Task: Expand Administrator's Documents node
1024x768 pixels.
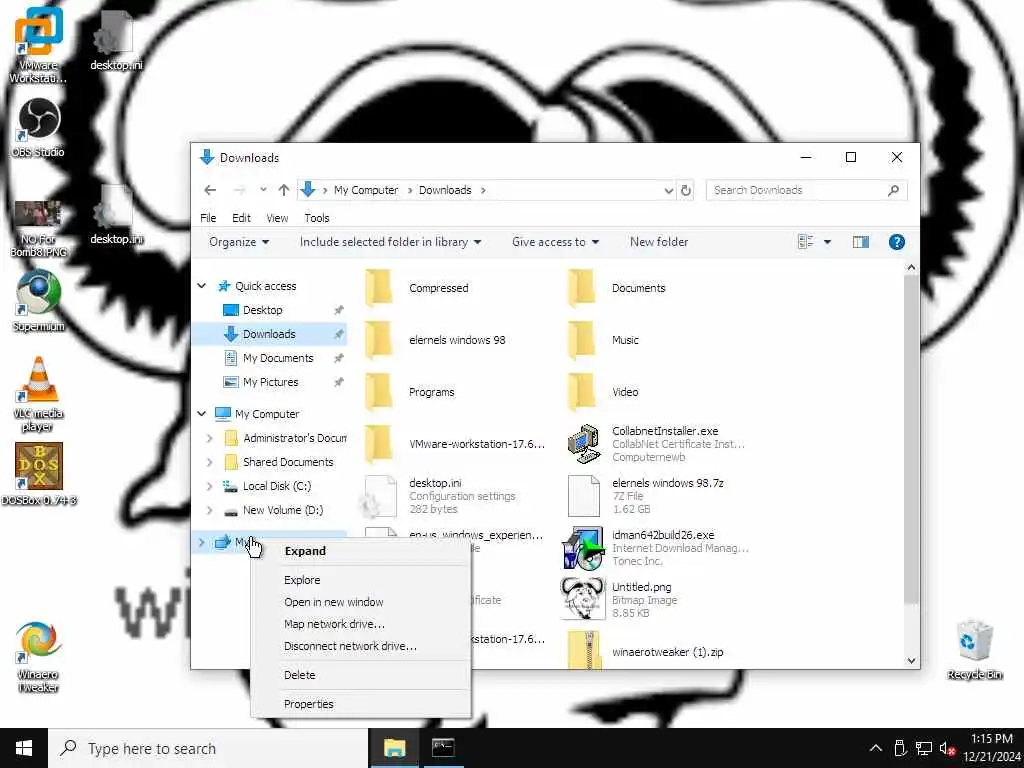Action: tap(210, 438)
